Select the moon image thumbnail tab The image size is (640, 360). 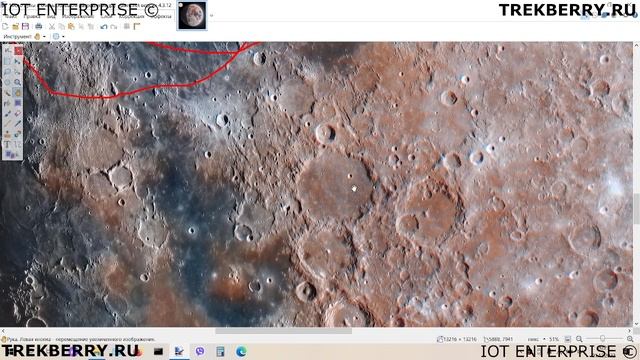(x=192, y=16)
